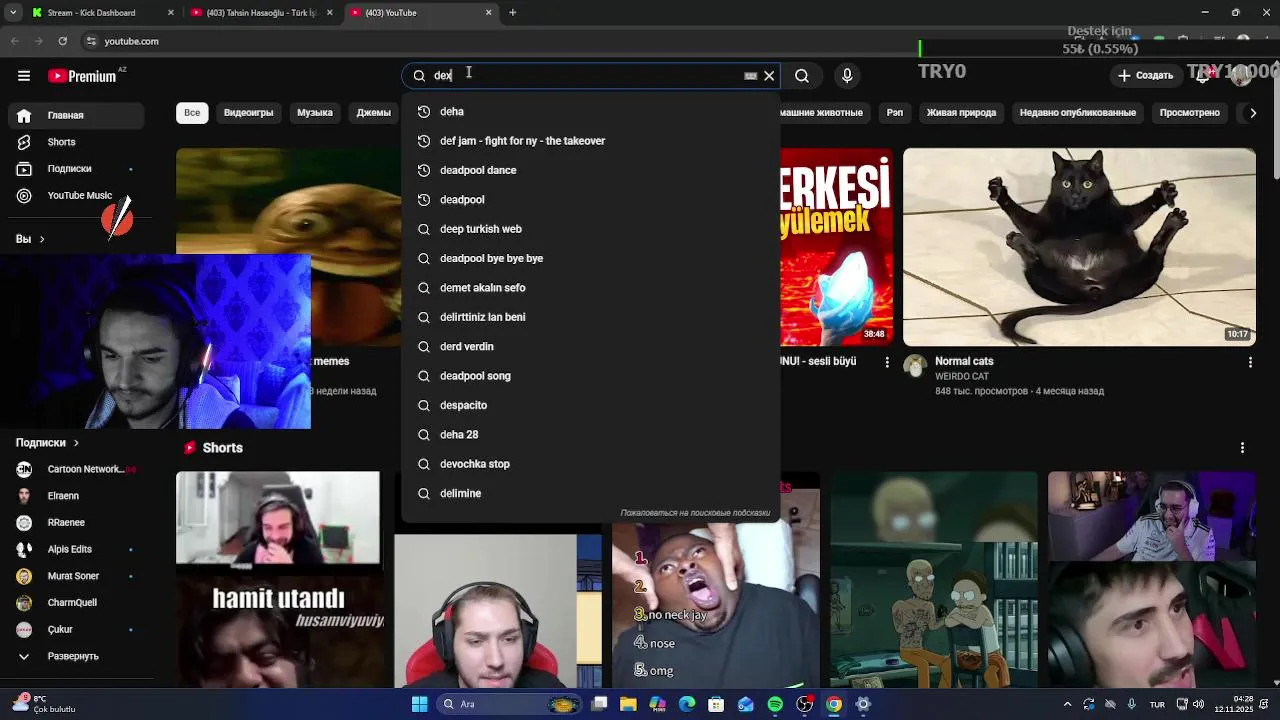Open Alpis Edits channel subscription
This screenshot has width=1280, height=720.
tap(77, 549)
